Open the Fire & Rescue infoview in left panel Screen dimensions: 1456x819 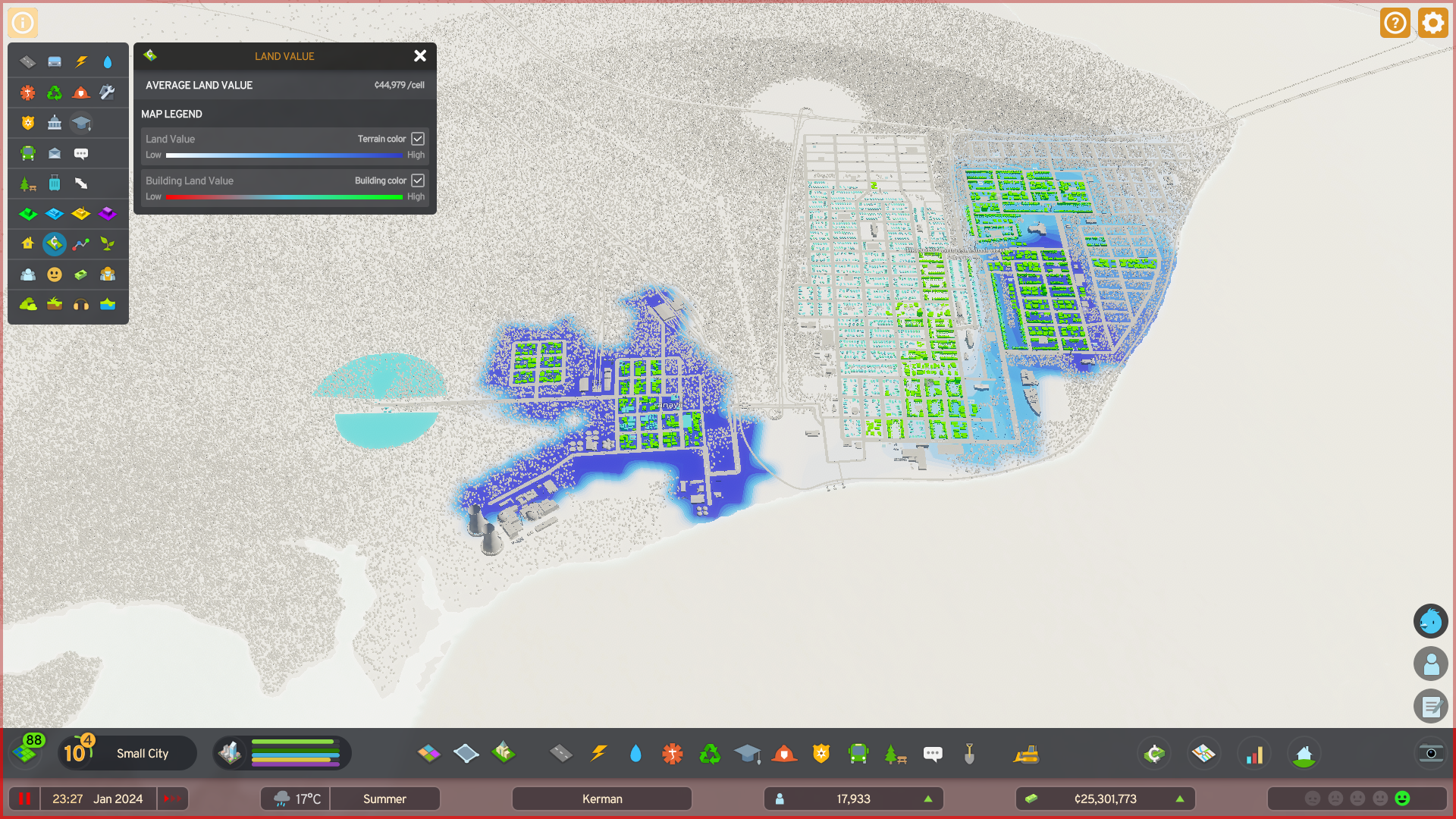tap(81, 93)
